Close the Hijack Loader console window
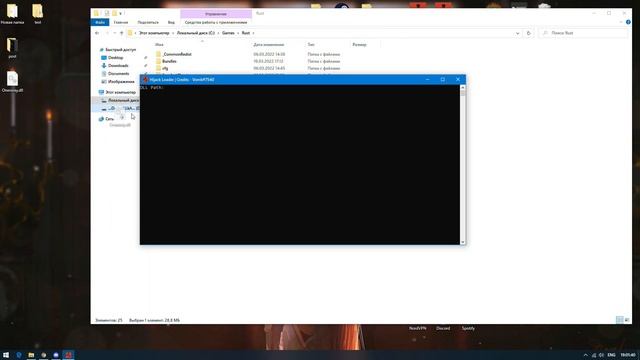The height and width of the screenshot is (360, 640). click(458, 80)
